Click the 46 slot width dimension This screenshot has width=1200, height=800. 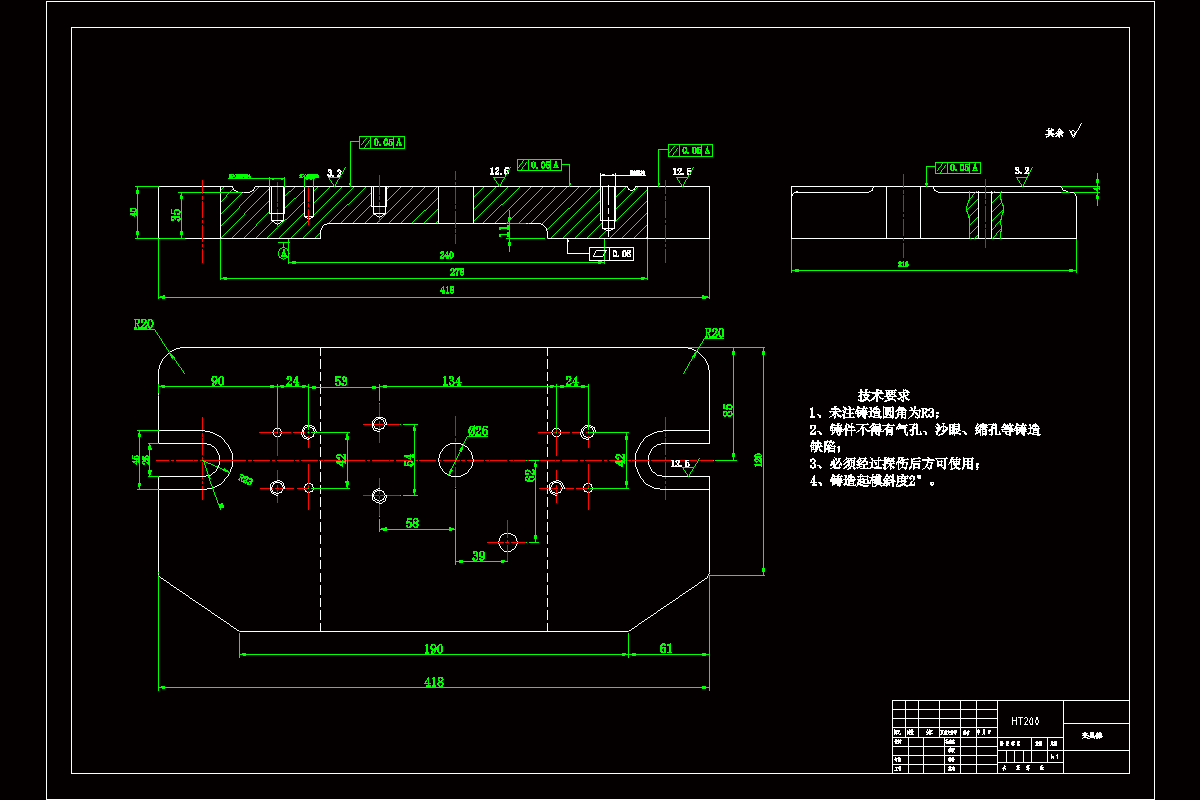pos(137,460)
